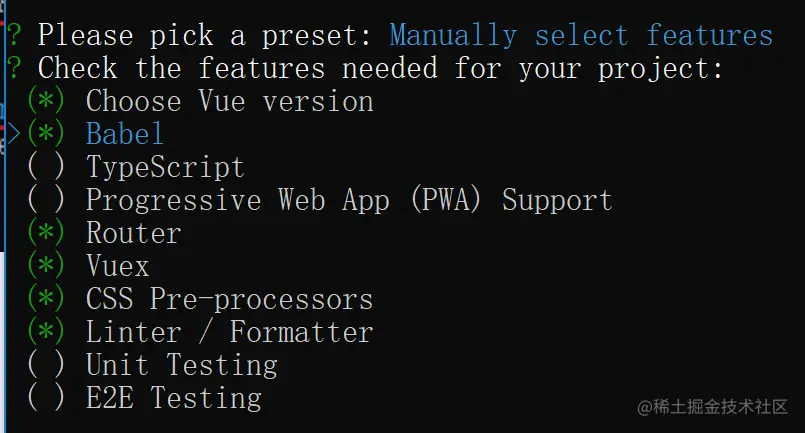Uncheck the Choose Vue version checkbox
Screen dimensions: 805x433
[x=46, y=101]
